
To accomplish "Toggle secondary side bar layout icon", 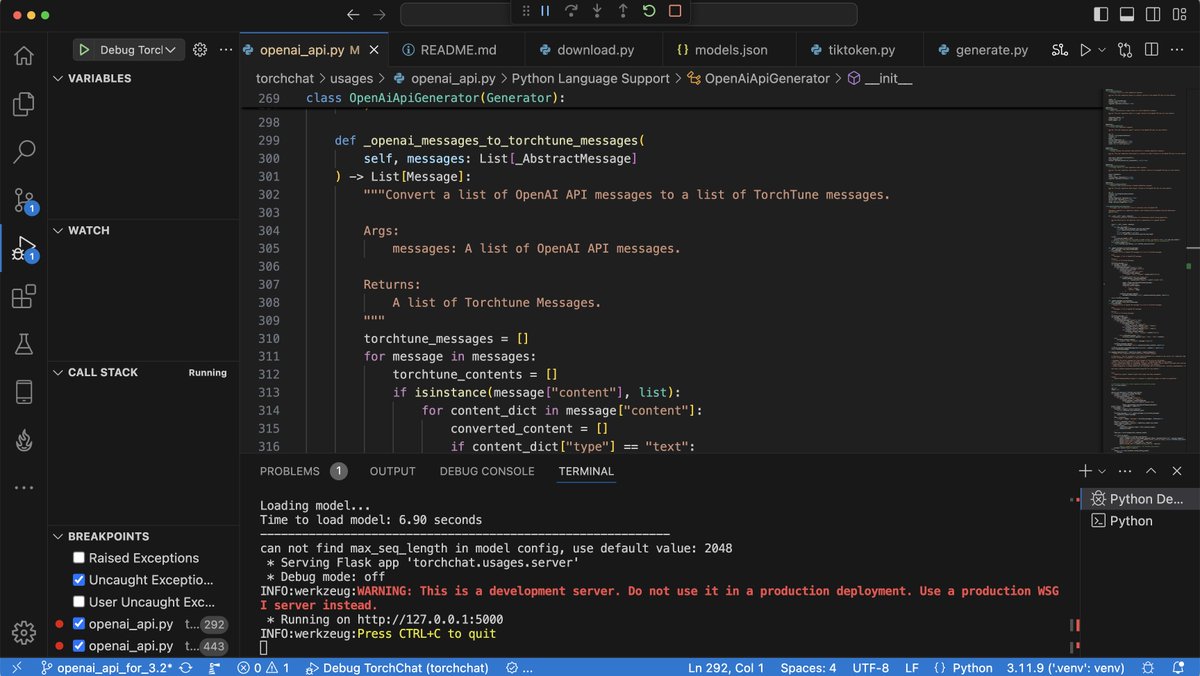I will pyautogui.click(x=1153, y=15).
